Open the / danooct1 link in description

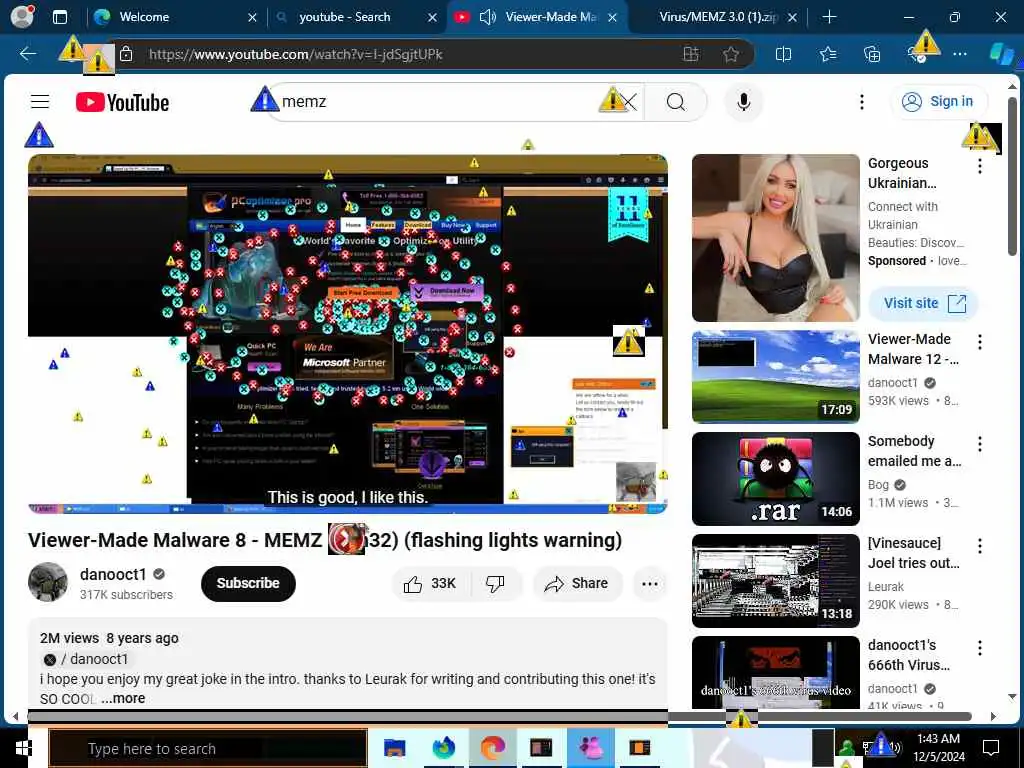(86, 659)
